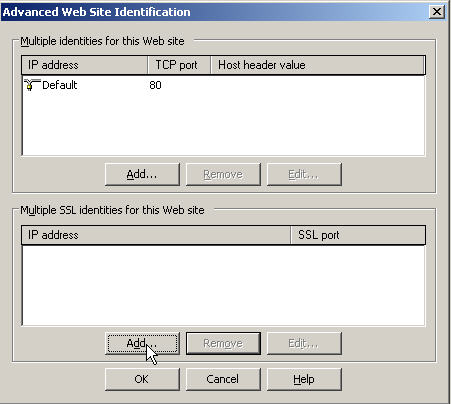Viewport: 451px width, 404px height.
Task: Close the Advanced Web Site Identification dialog
Action: [x=437, y=12]
